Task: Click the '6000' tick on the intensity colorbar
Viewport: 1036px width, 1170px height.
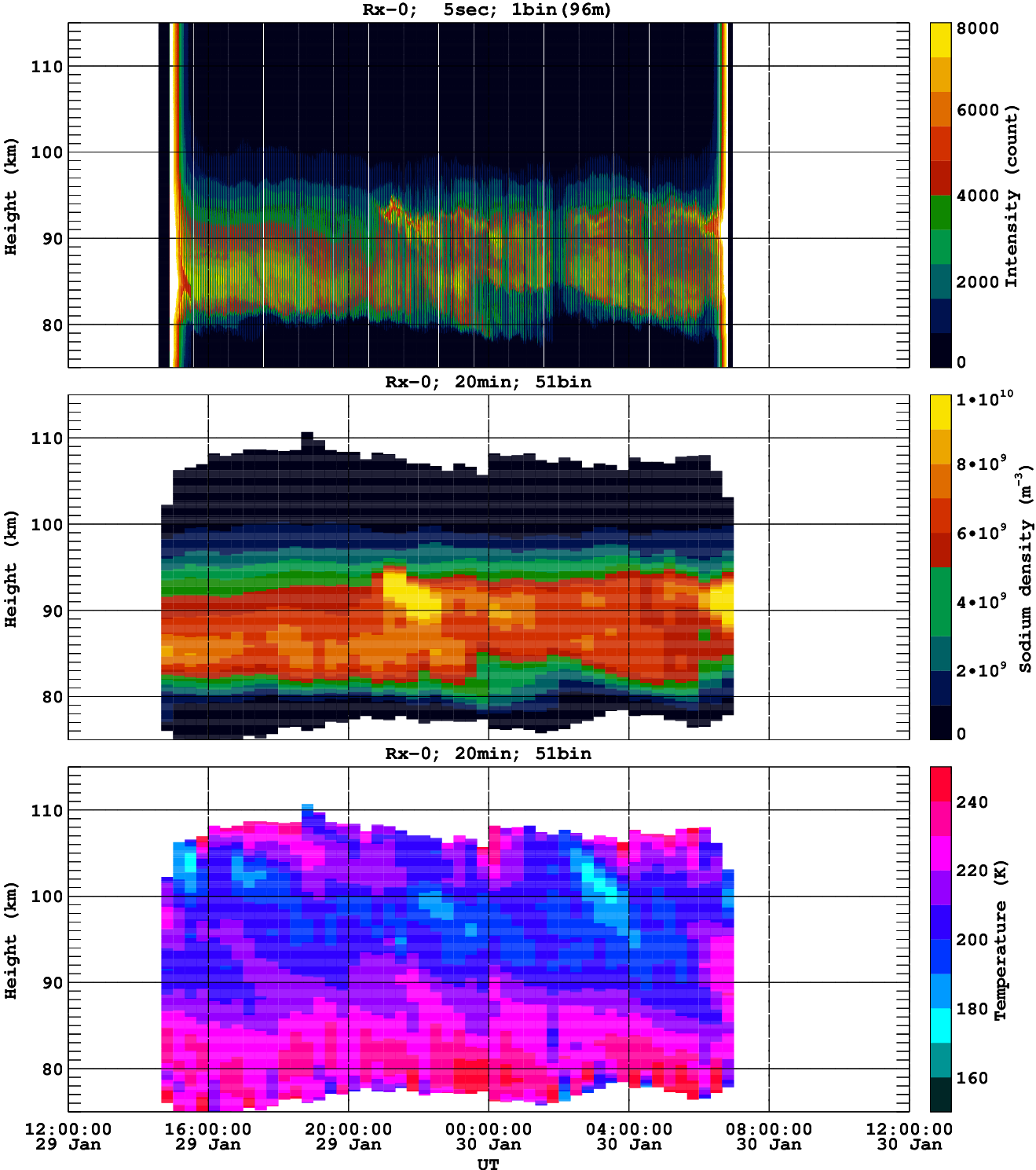Action: (x=977, y=110)
